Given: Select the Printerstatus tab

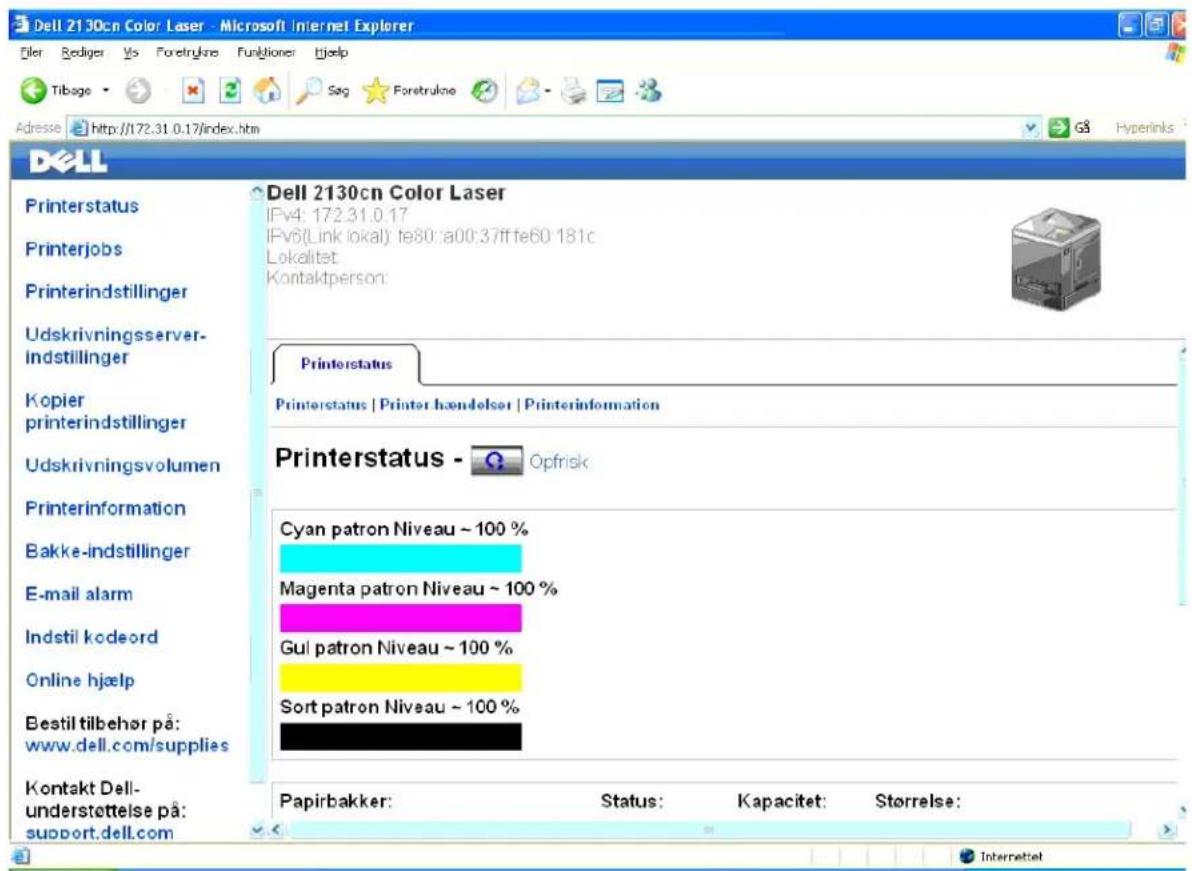Looking at the screenshot, I should point(346,364).
